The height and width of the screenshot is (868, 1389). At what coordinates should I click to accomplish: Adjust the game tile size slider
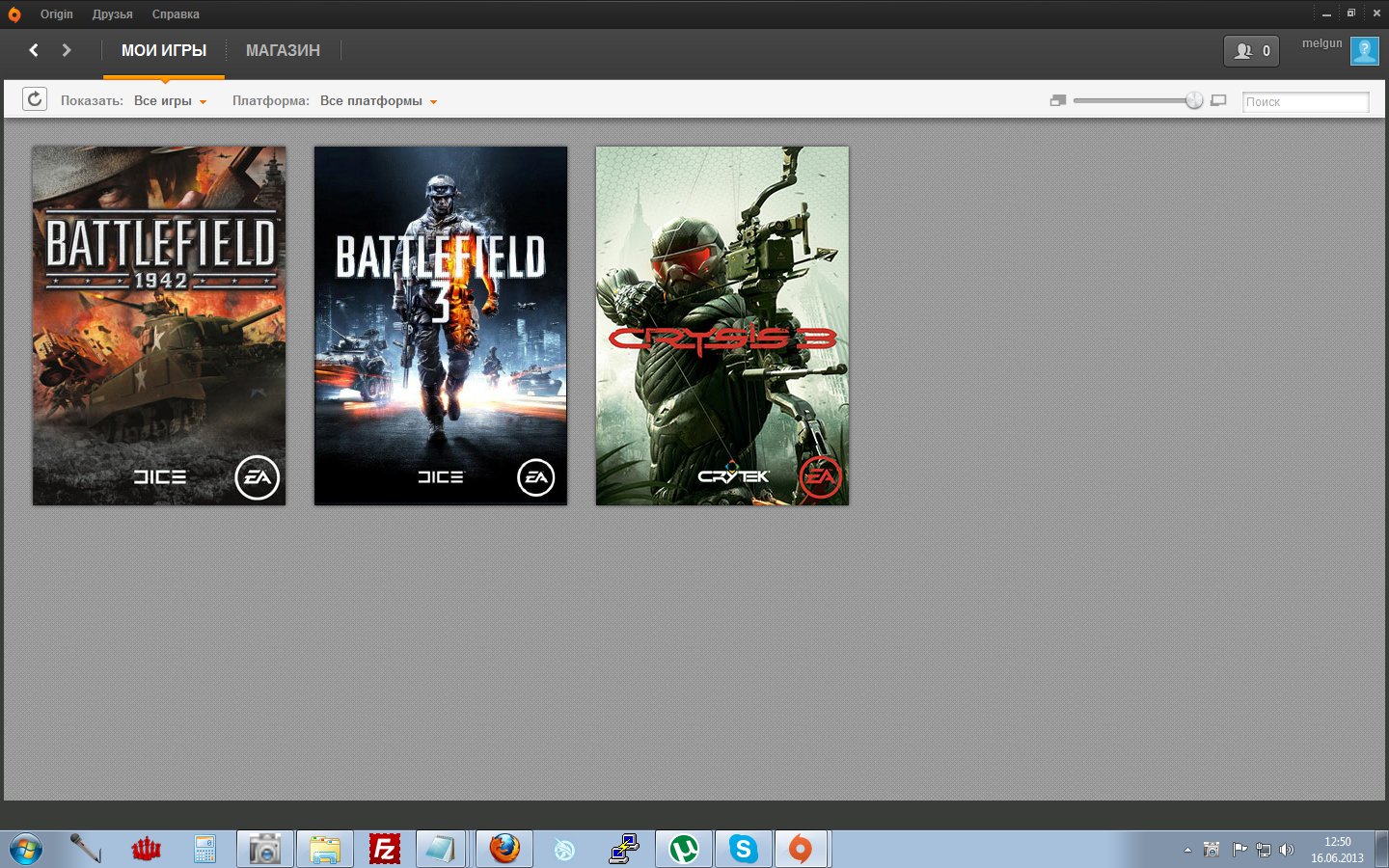coord(1194,100)
